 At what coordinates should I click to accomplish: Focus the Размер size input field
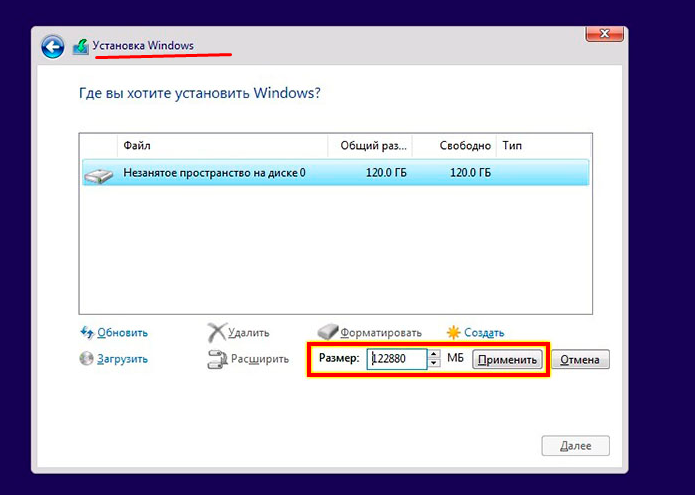(397, 359)
